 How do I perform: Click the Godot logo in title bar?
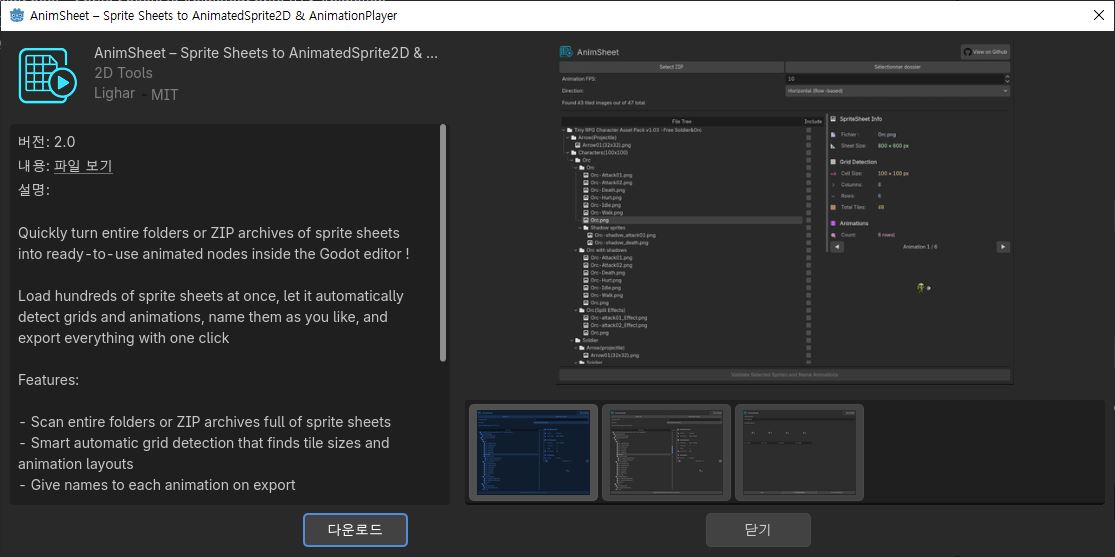(x=17, y=15)
